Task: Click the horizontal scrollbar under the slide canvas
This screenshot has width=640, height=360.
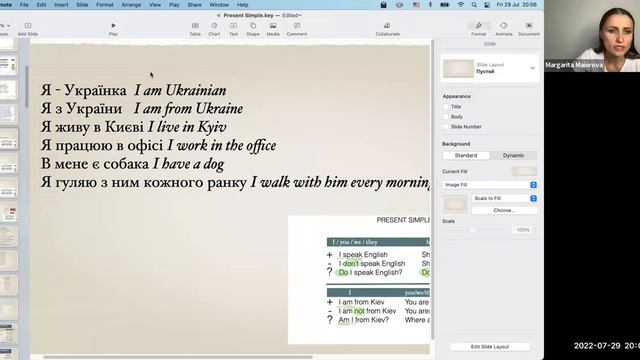Action: [x=178, y=357]
